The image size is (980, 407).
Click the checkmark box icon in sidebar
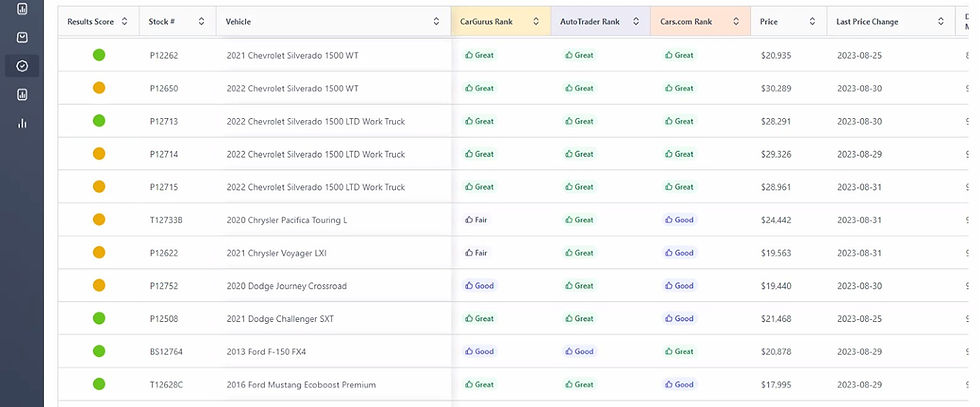[22, 38]
